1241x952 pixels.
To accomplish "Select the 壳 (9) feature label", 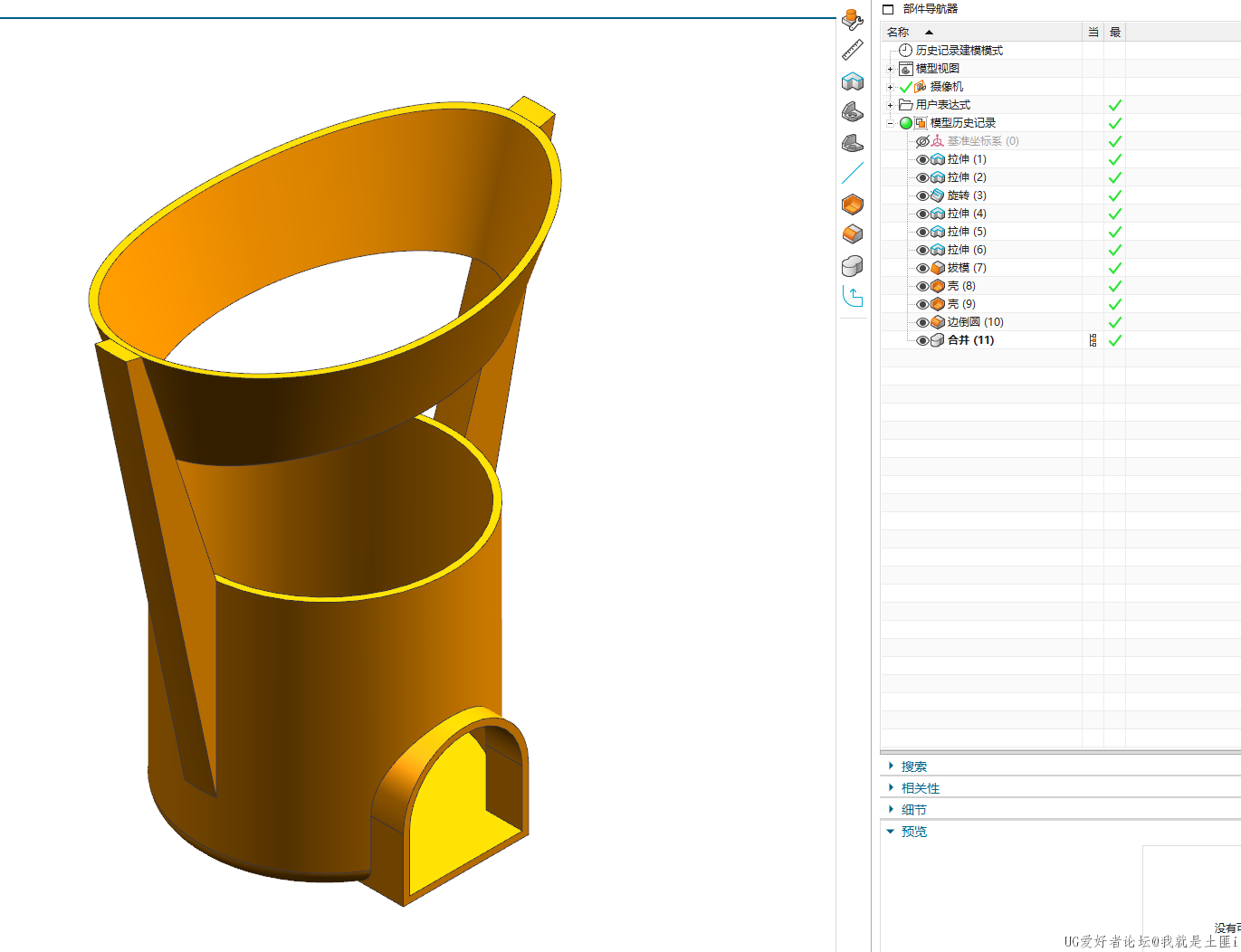I will (961, 304).
